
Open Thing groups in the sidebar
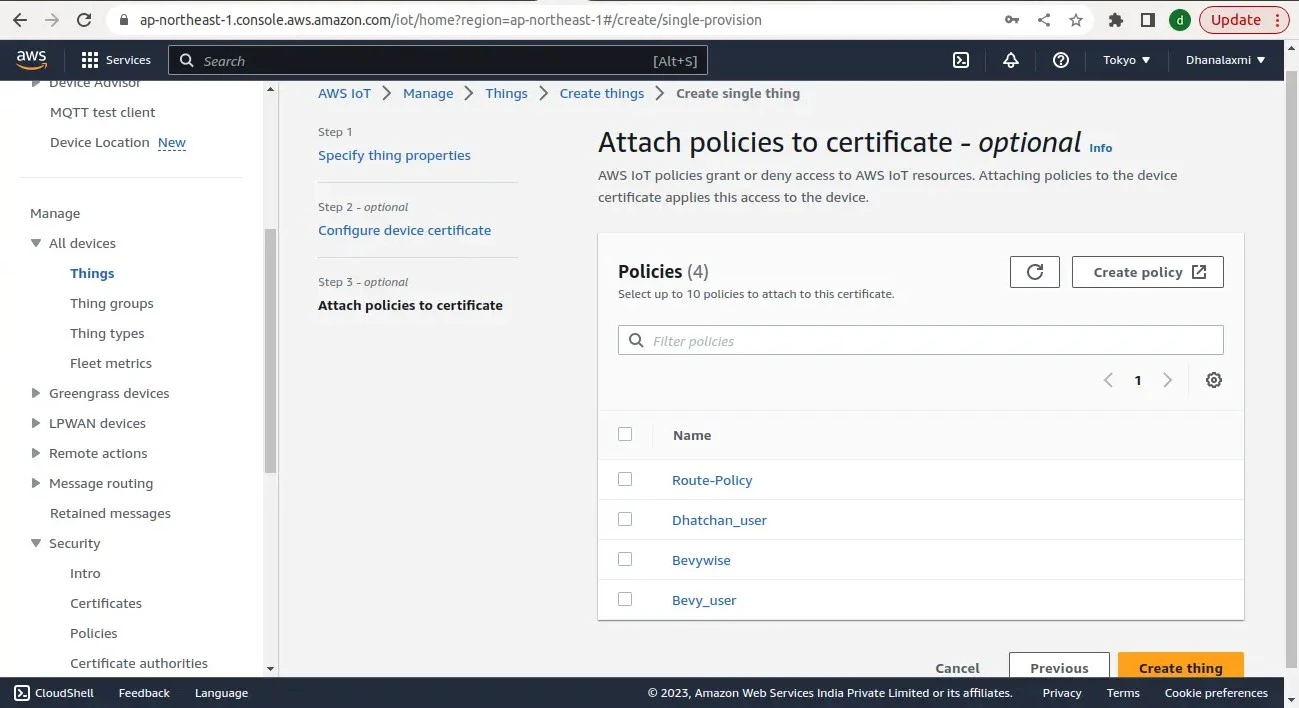(x=112, y=303)
